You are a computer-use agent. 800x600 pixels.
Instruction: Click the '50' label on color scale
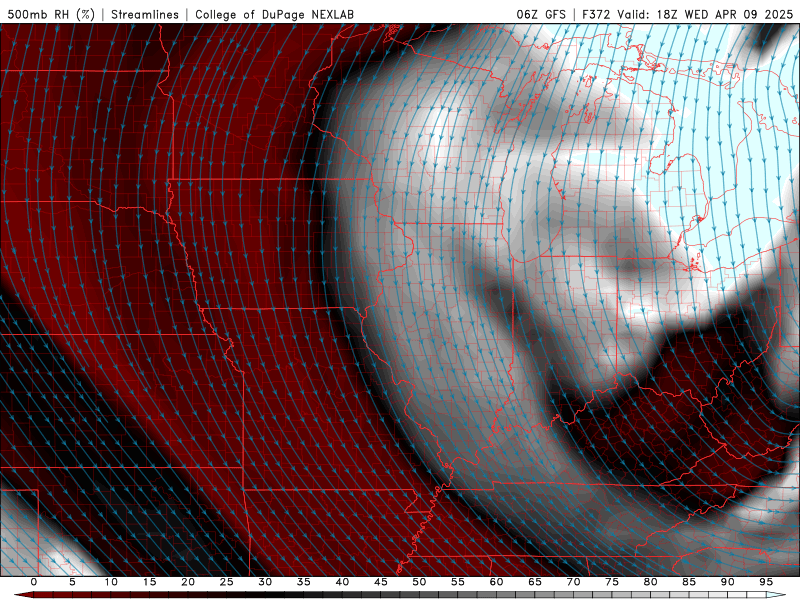click(x=419, y=582)
